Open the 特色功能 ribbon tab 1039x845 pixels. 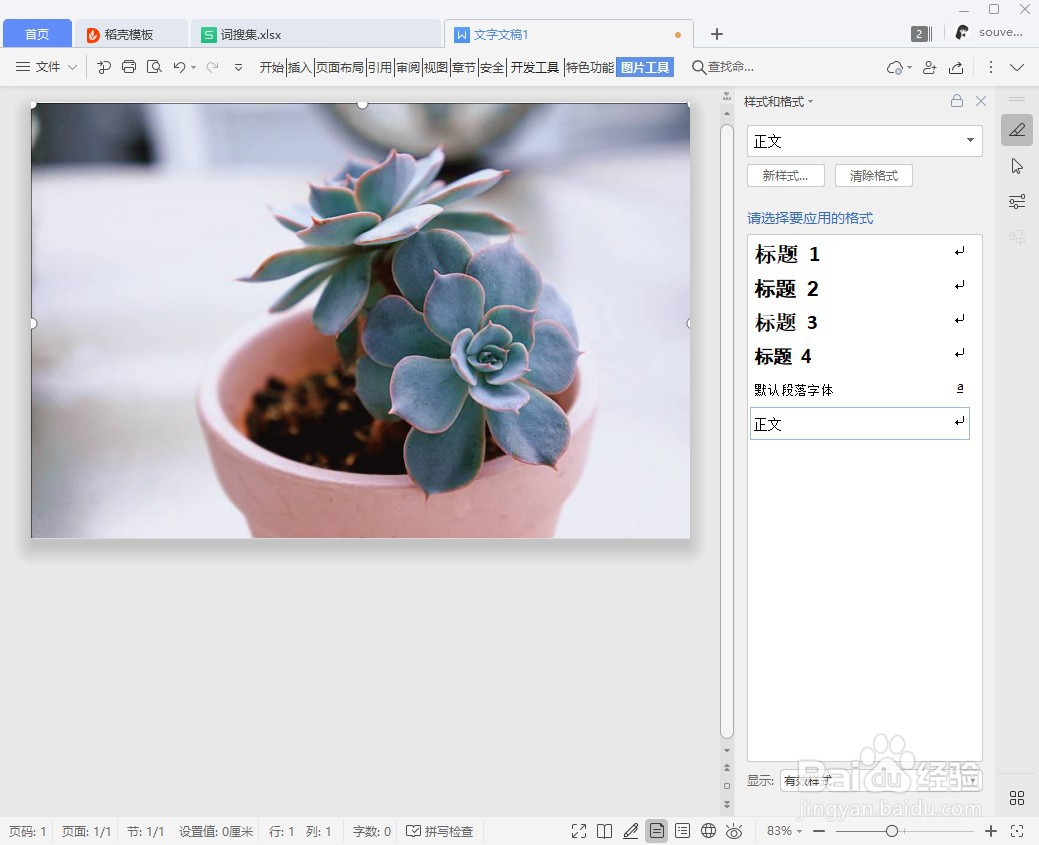click(589, 67)
